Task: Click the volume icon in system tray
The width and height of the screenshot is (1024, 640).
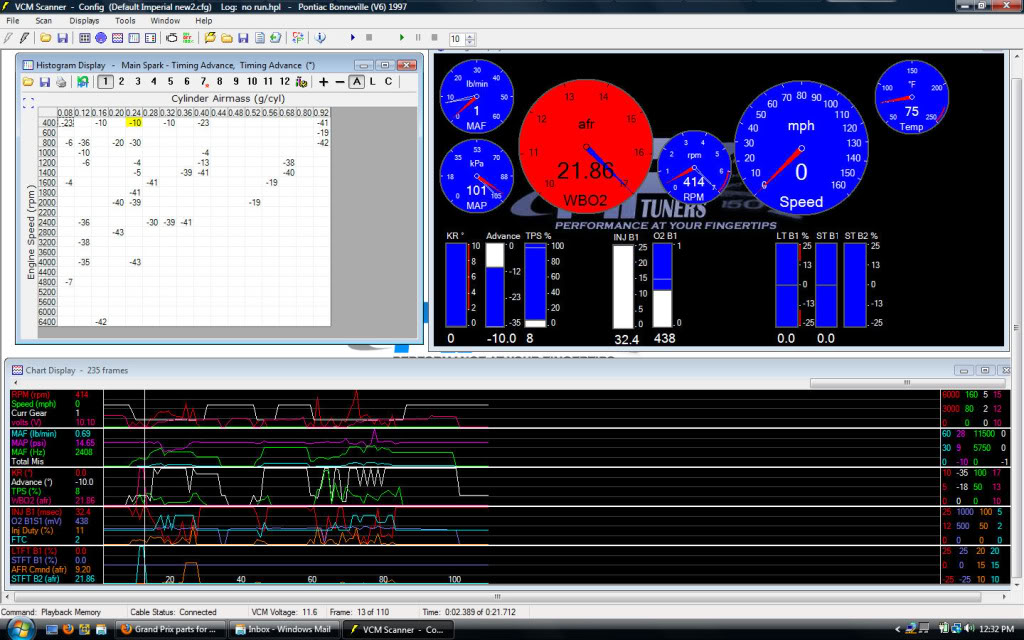Action: pos(968,629)
